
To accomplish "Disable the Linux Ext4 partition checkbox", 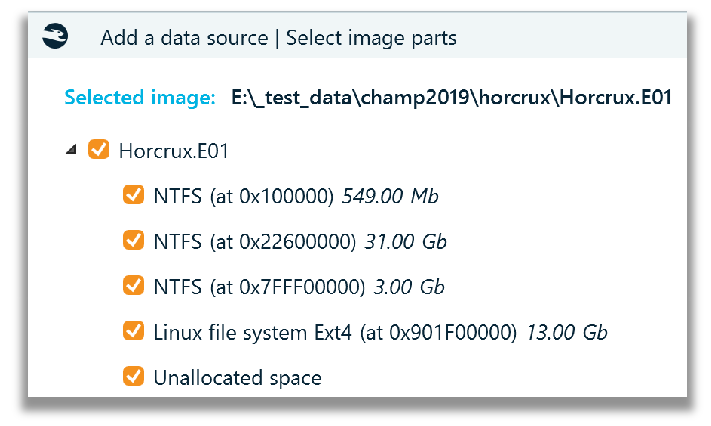I will 133,331.
